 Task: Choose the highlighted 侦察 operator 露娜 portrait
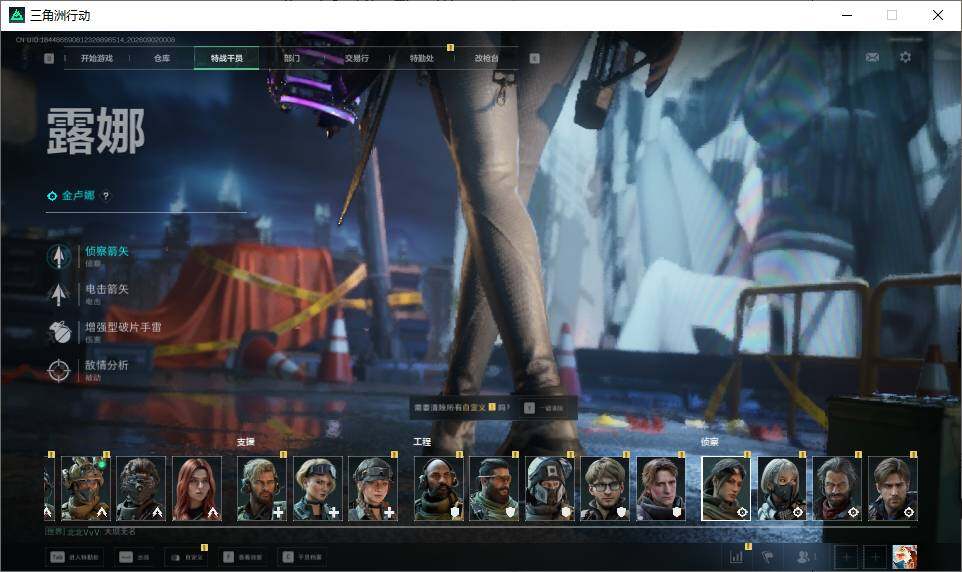726,489
